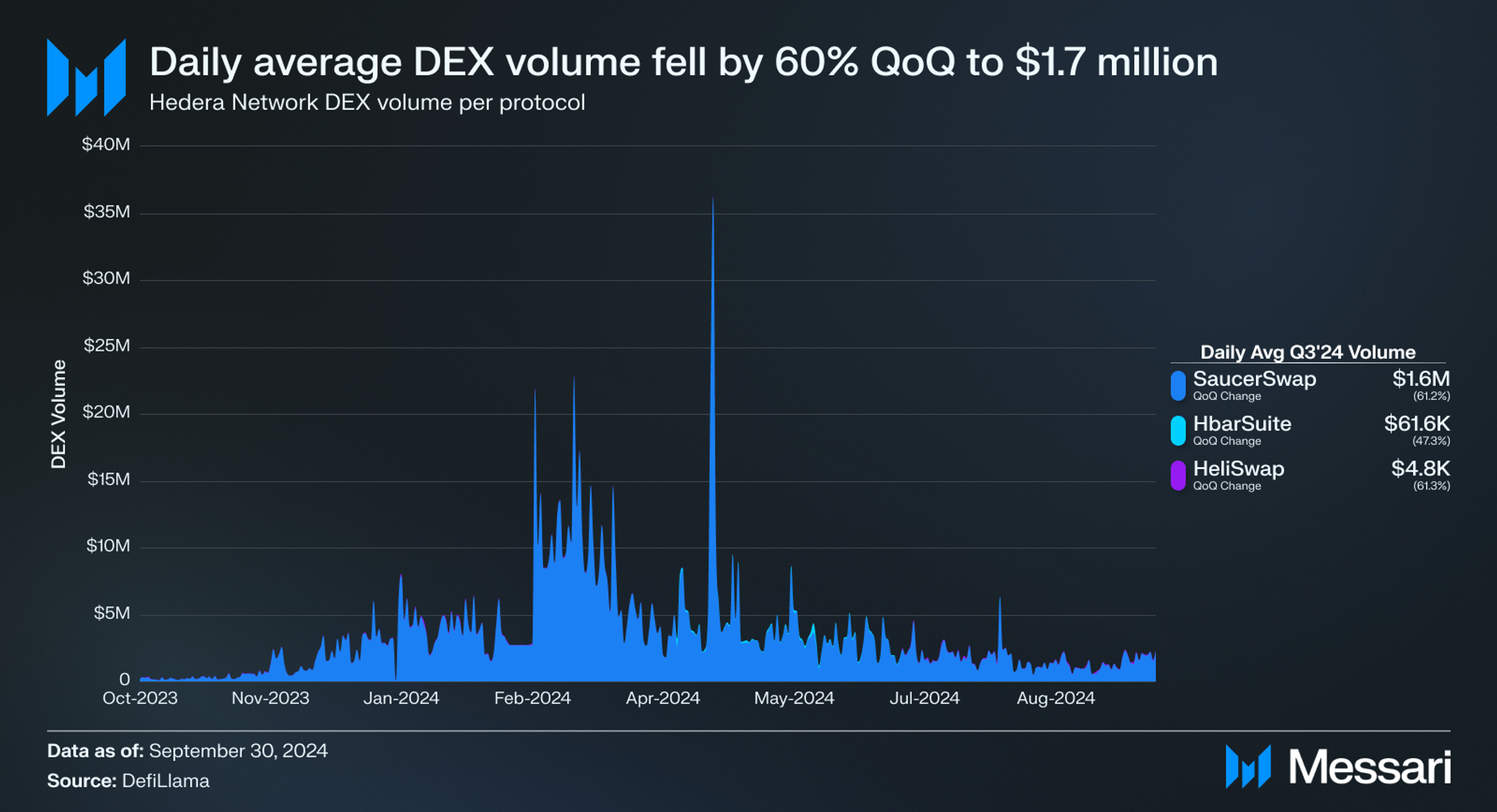
Task: Click the Feb-2024 x-axis label
Action: click(532, 698)
